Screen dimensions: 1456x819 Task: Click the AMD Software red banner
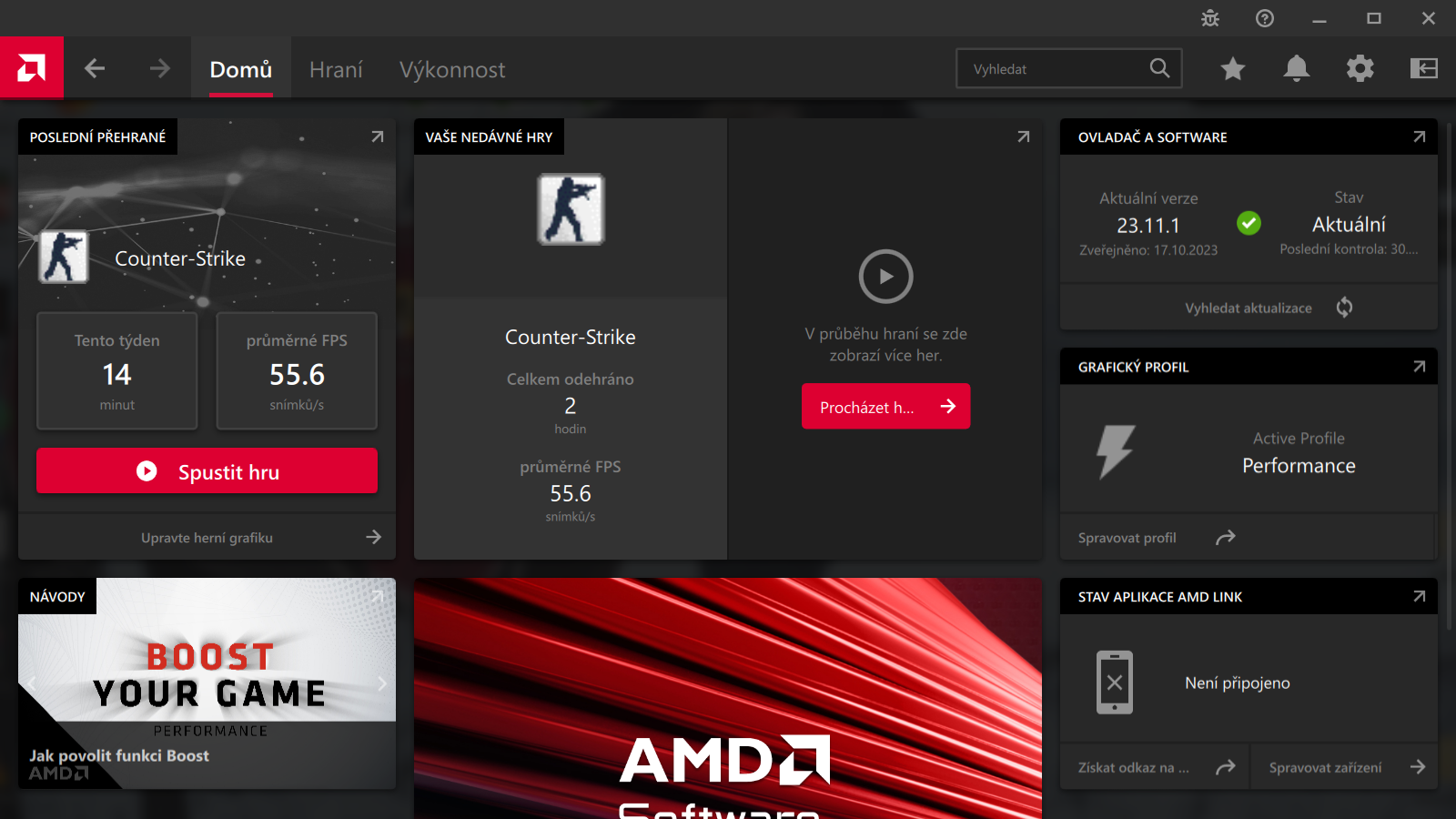728,698
